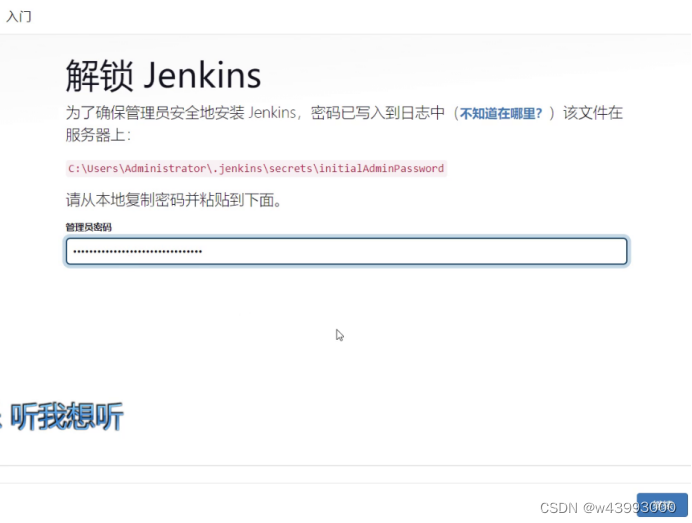Open the '不知道在哪里?' help link
The height and width of the screenshot is (523, 692).
point(500,113)
